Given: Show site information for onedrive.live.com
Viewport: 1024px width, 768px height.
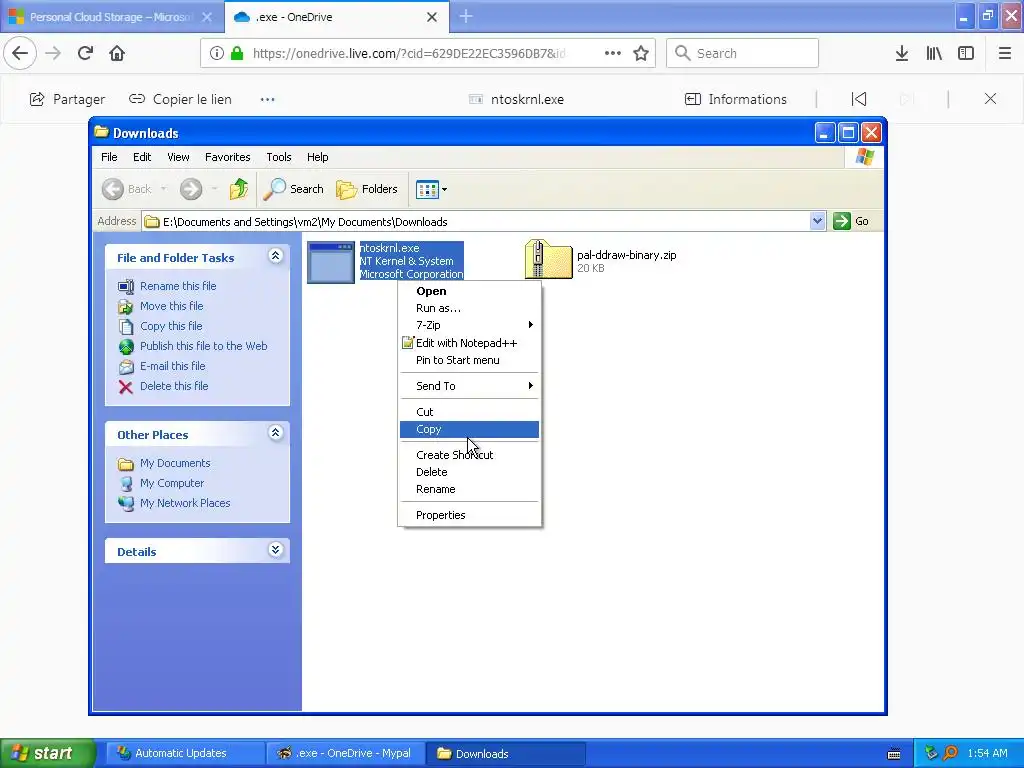Looking at the screenshot, I should click(217, 53).
